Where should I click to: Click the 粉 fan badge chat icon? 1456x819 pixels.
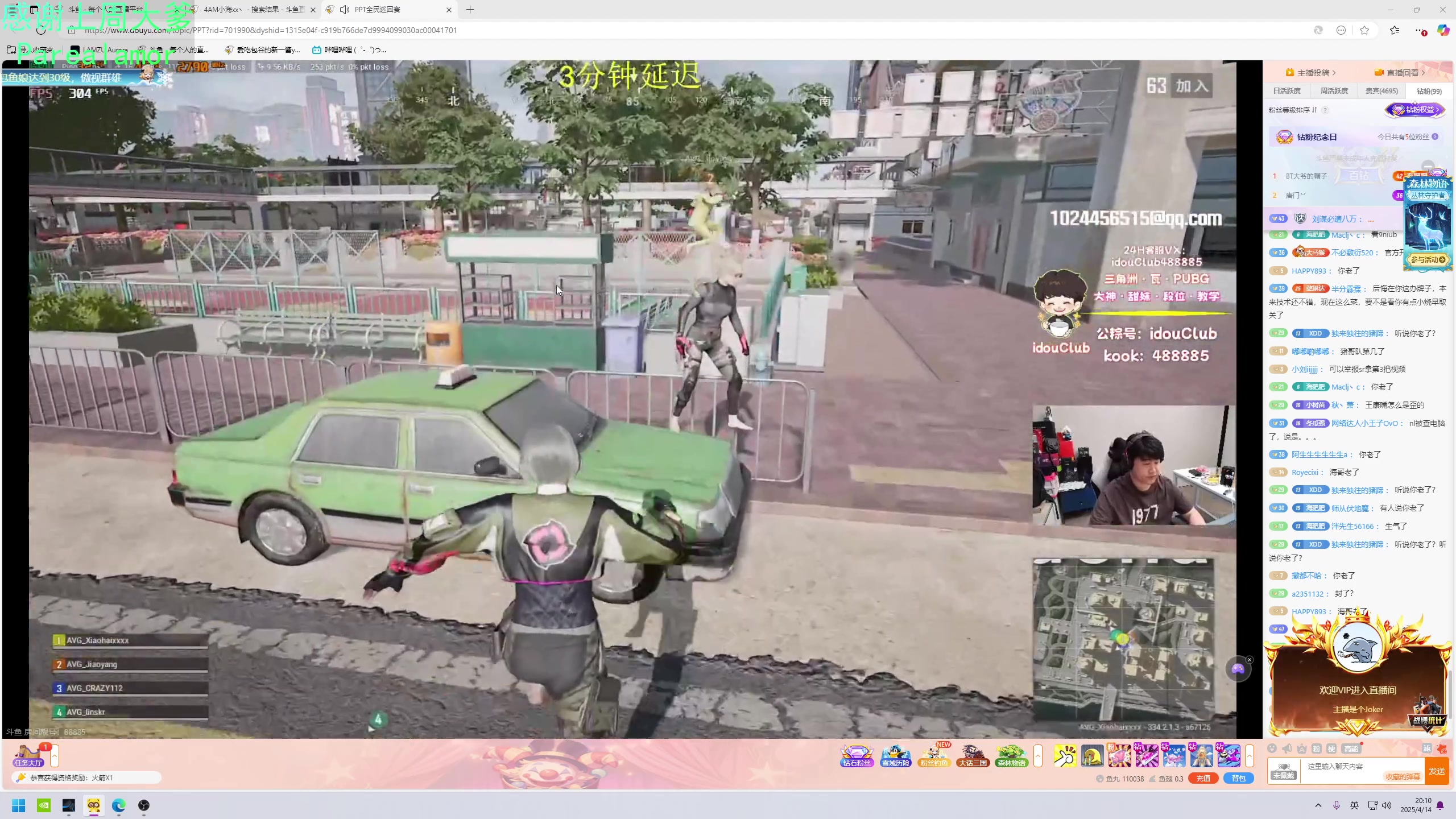click(x=1316, y=748)
